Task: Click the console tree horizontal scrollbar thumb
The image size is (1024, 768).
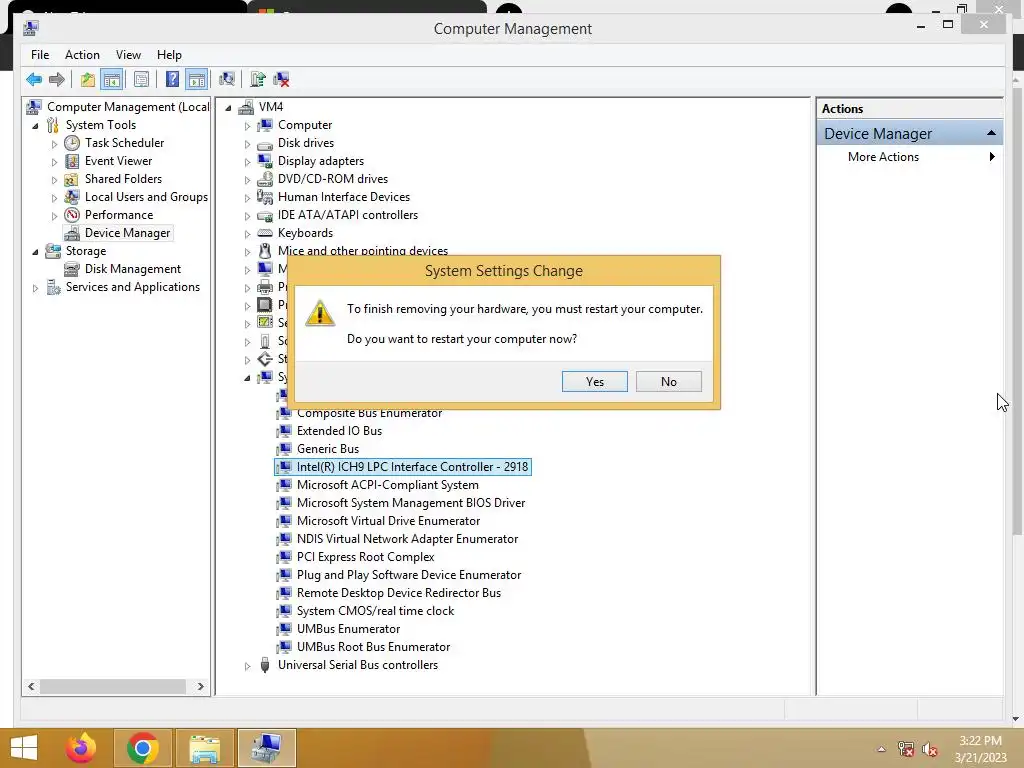Action: pos(112,686)
